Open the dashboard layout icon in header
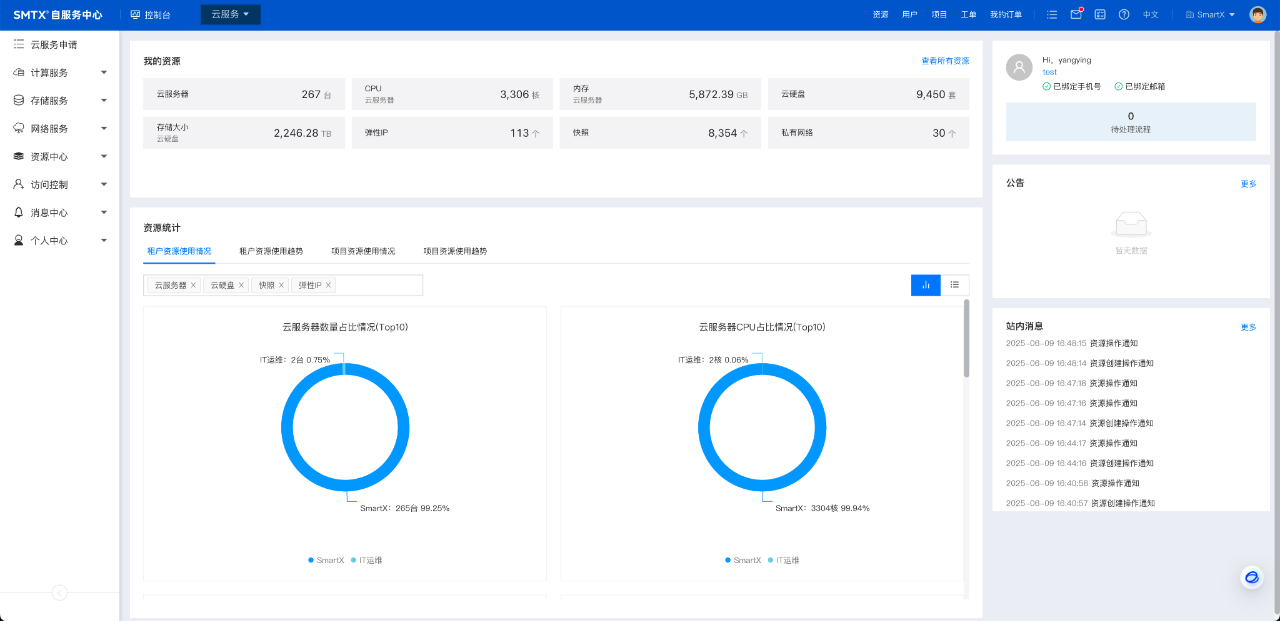 click(x=1100, y=15)
